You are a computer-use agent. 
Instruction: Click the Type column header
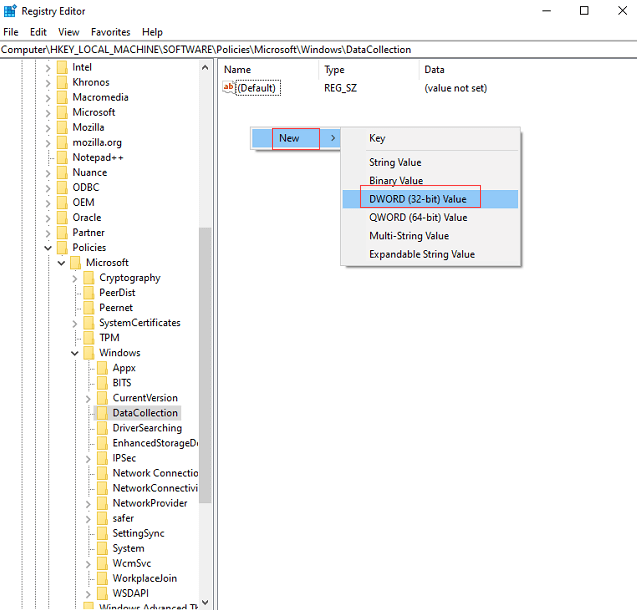pos(369,69)
